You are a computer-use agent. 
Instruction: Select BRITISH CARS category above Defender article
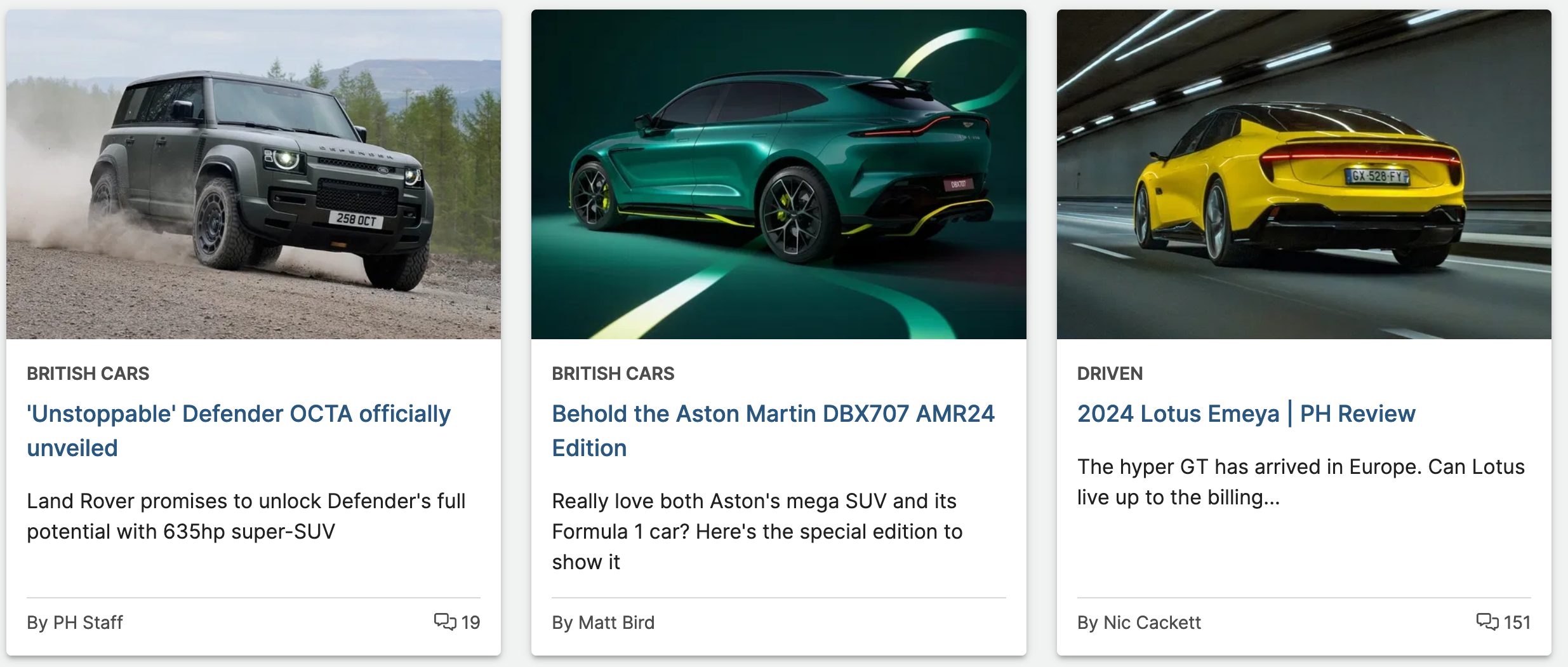tap(88, 374)
